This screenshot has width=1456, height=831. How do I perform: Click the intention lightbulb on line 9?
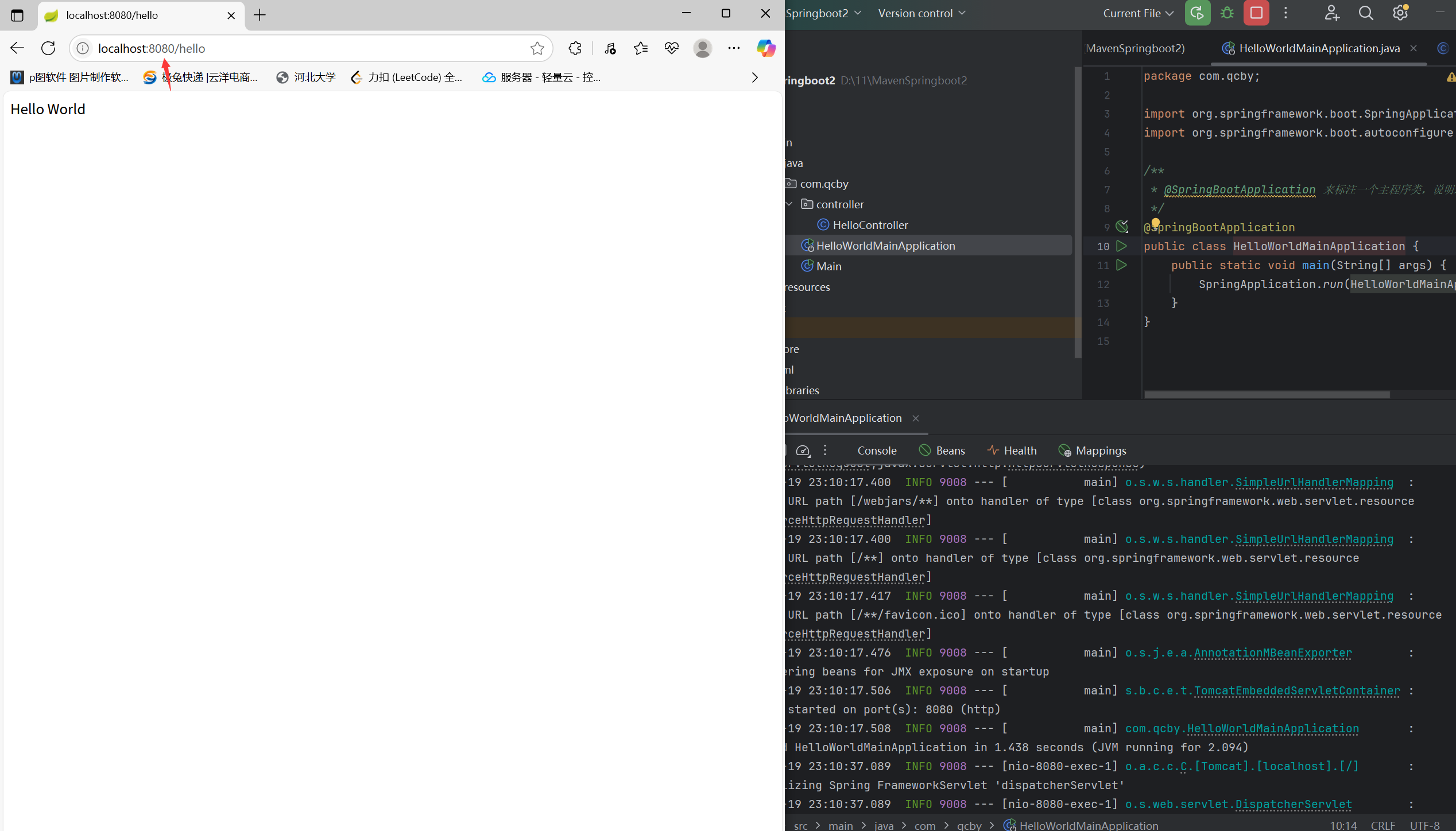tap(1155, 223)
